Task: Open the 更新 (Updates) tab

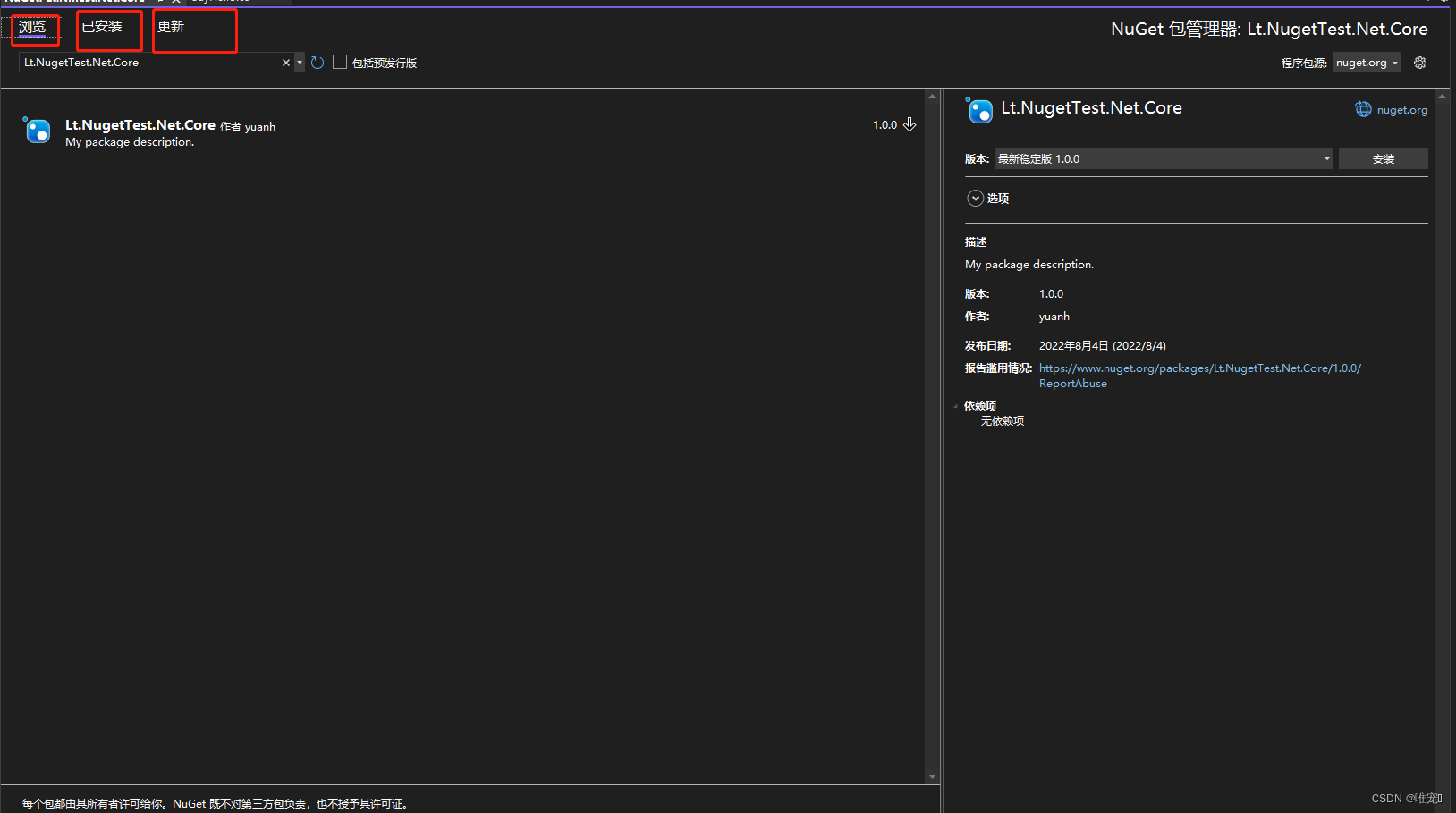Action: (x=171, y=27)
